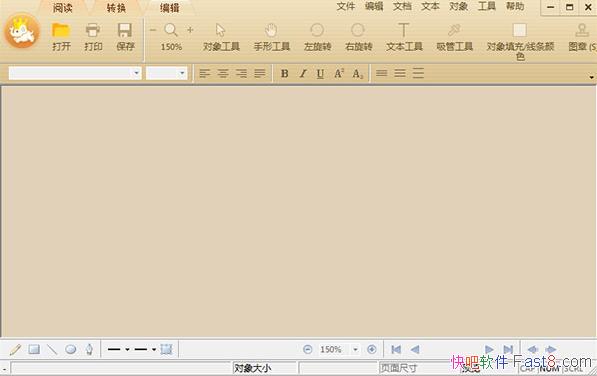Open the second line style dropdown
The image size is (597, 376).
(154, 349)
